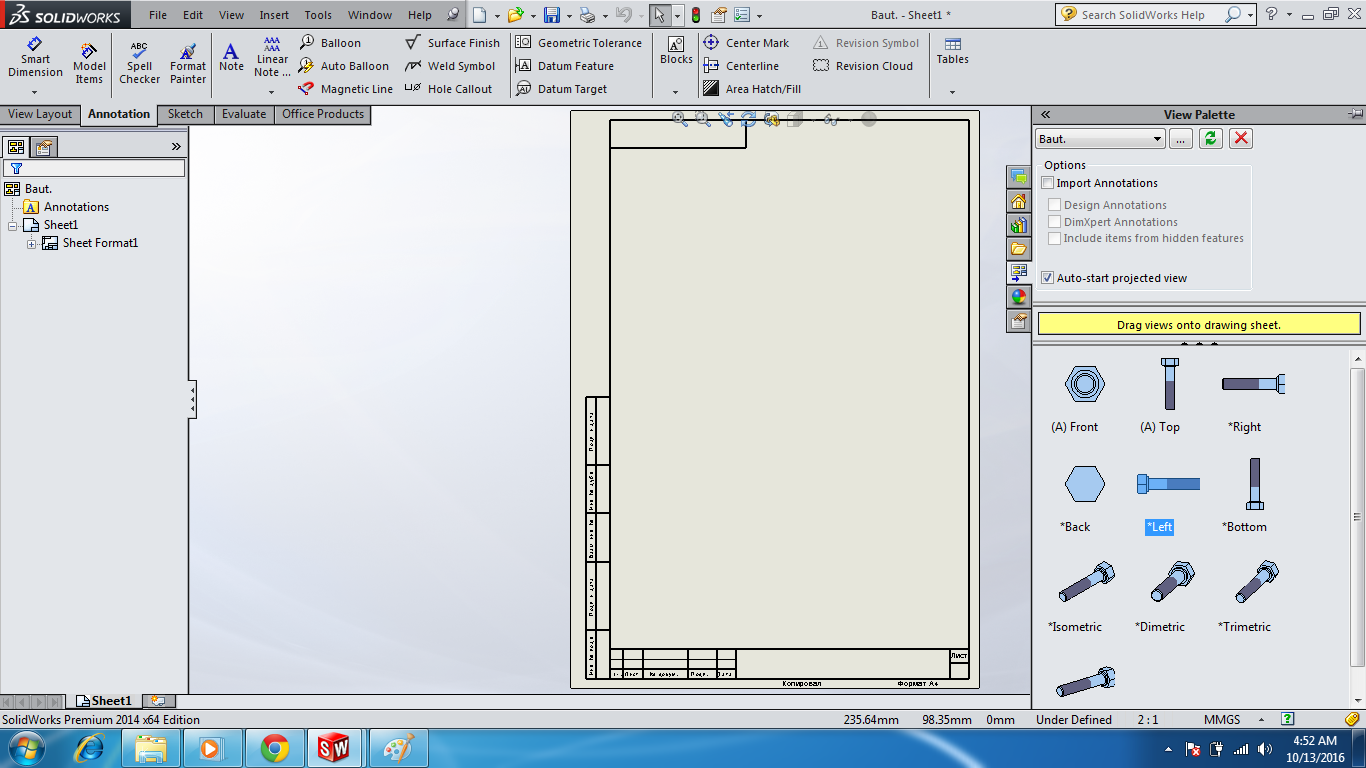Open the Tools menu
The image size is (1366, 768).
[x=318, y=15]
